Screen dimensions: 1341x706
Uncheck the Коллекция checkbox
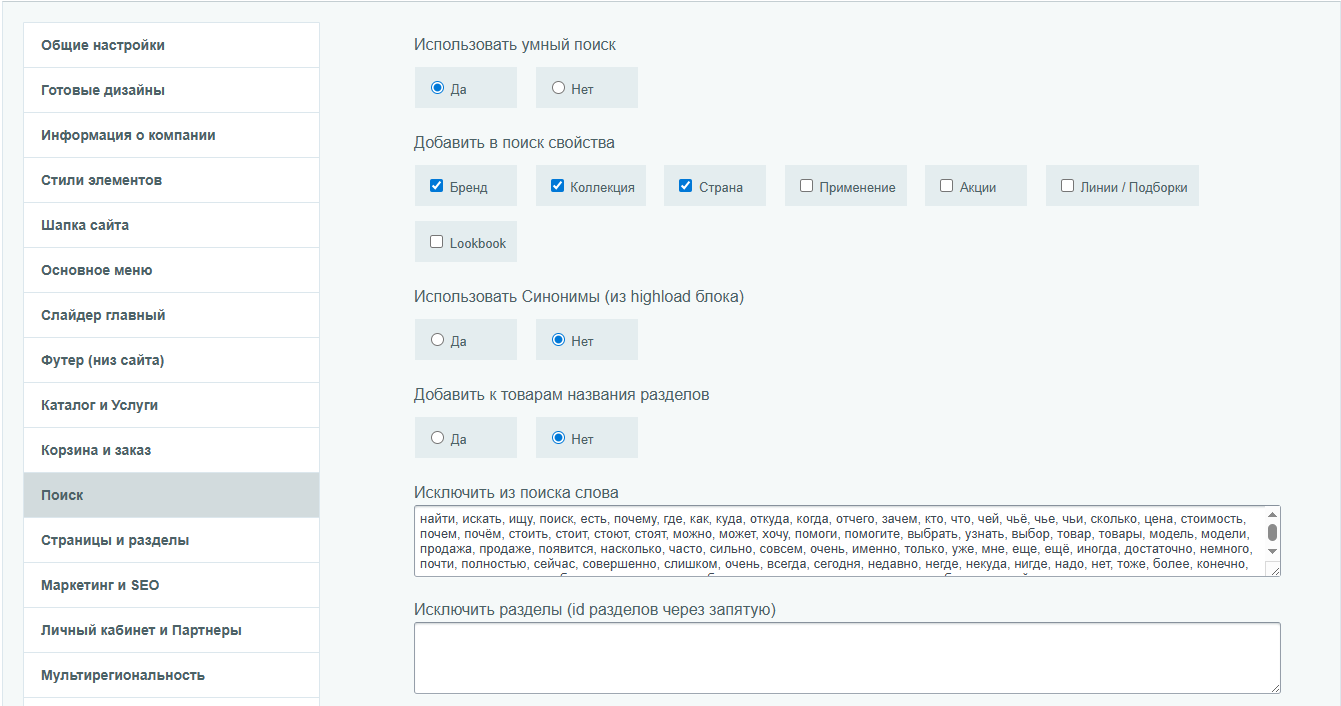coord(557,186)
